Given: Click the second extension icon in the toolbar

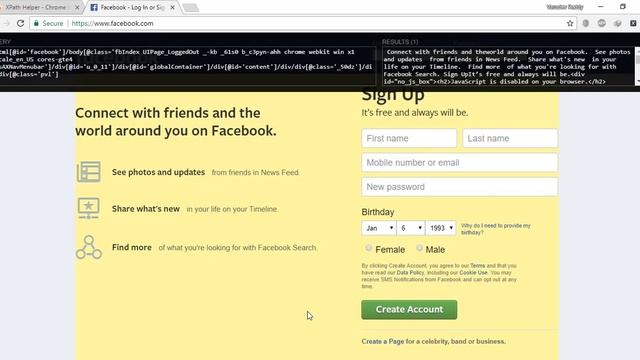Looking at the screenshot, I should tap(602, 23).
